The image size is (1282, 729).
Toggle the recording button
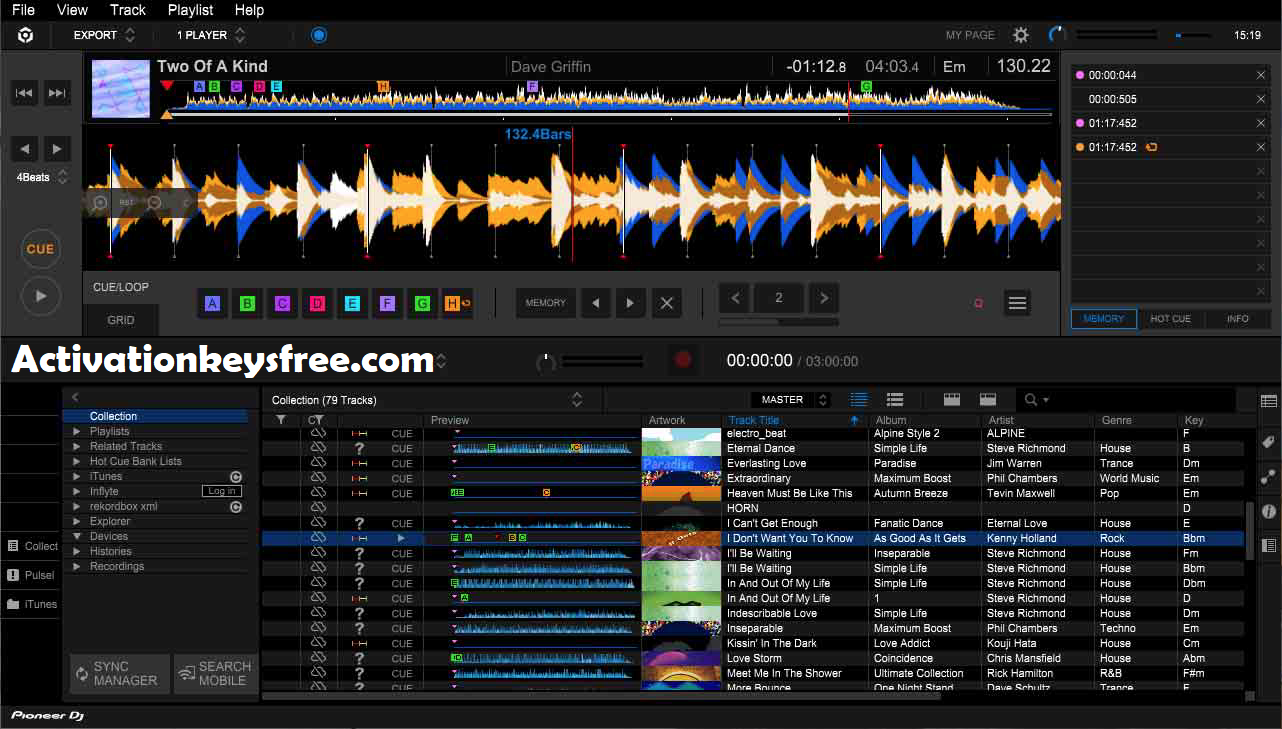coord(683,360)
